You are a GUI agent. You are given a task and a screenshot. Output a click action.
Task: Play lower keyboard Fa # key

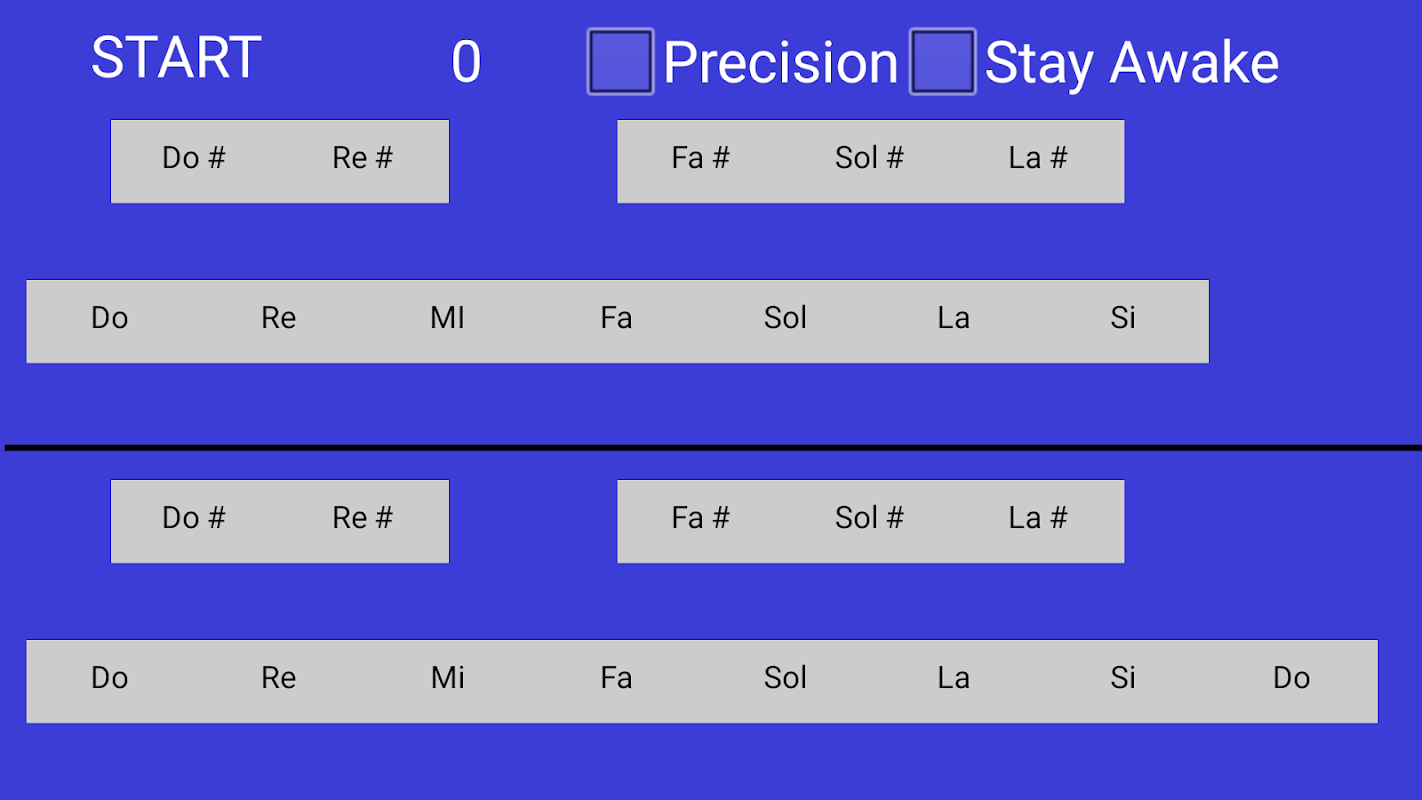(x=701, y=518)
